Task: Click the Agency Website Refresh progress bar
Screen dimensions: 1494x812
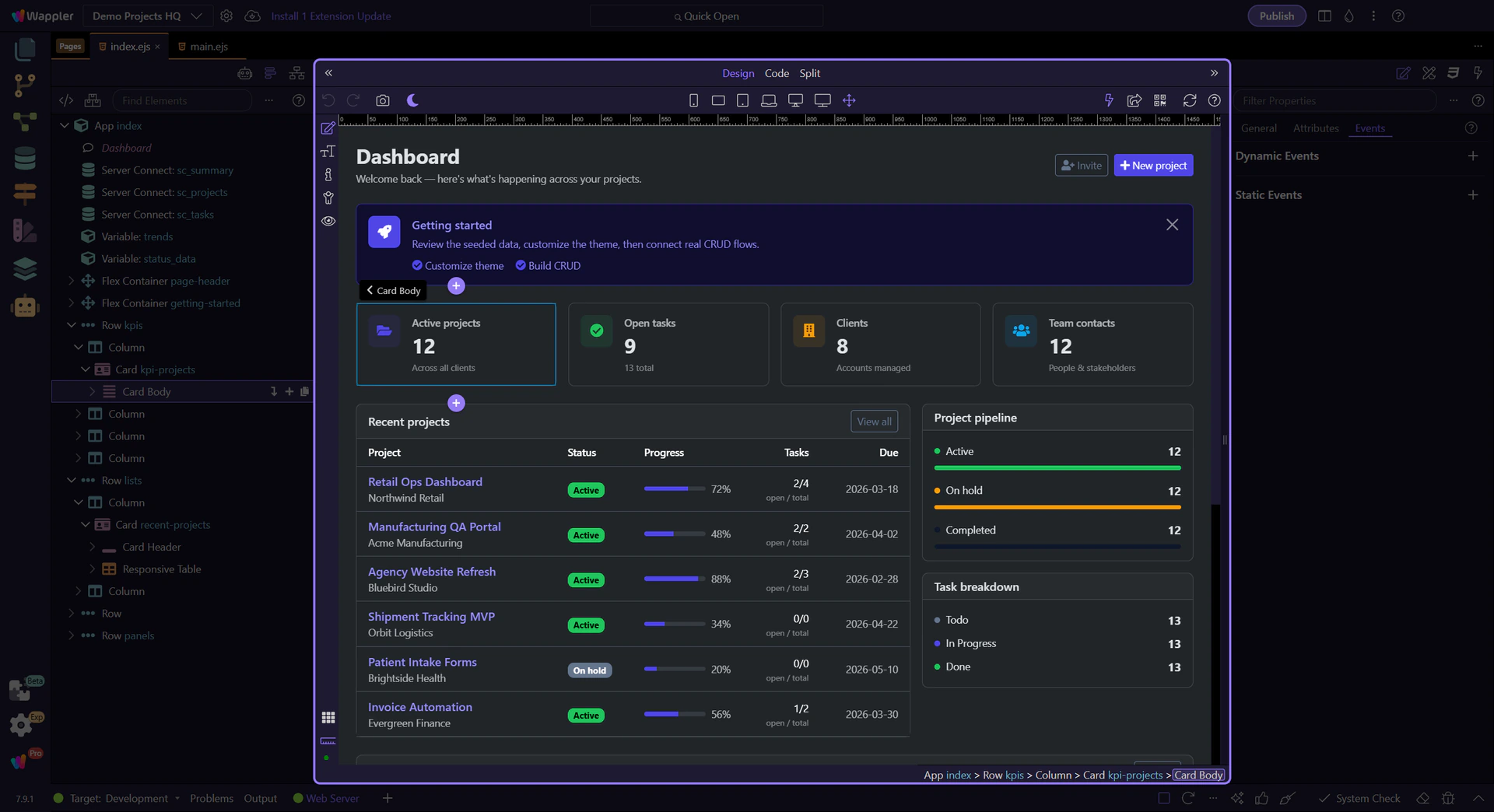Action: [x=674, y=579]
